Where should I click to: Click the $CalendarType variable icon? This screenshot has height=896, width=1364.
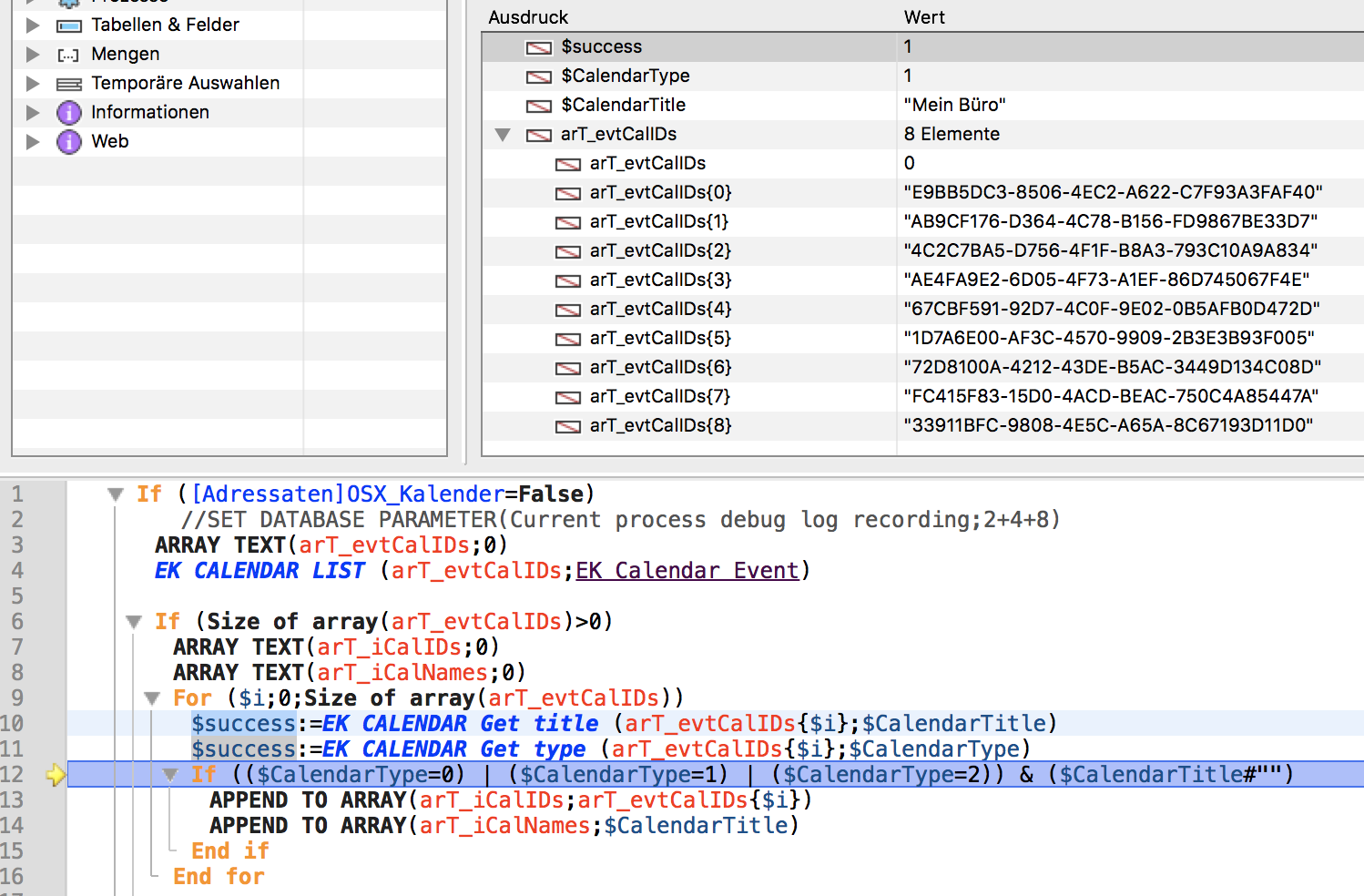coord(539,76)
